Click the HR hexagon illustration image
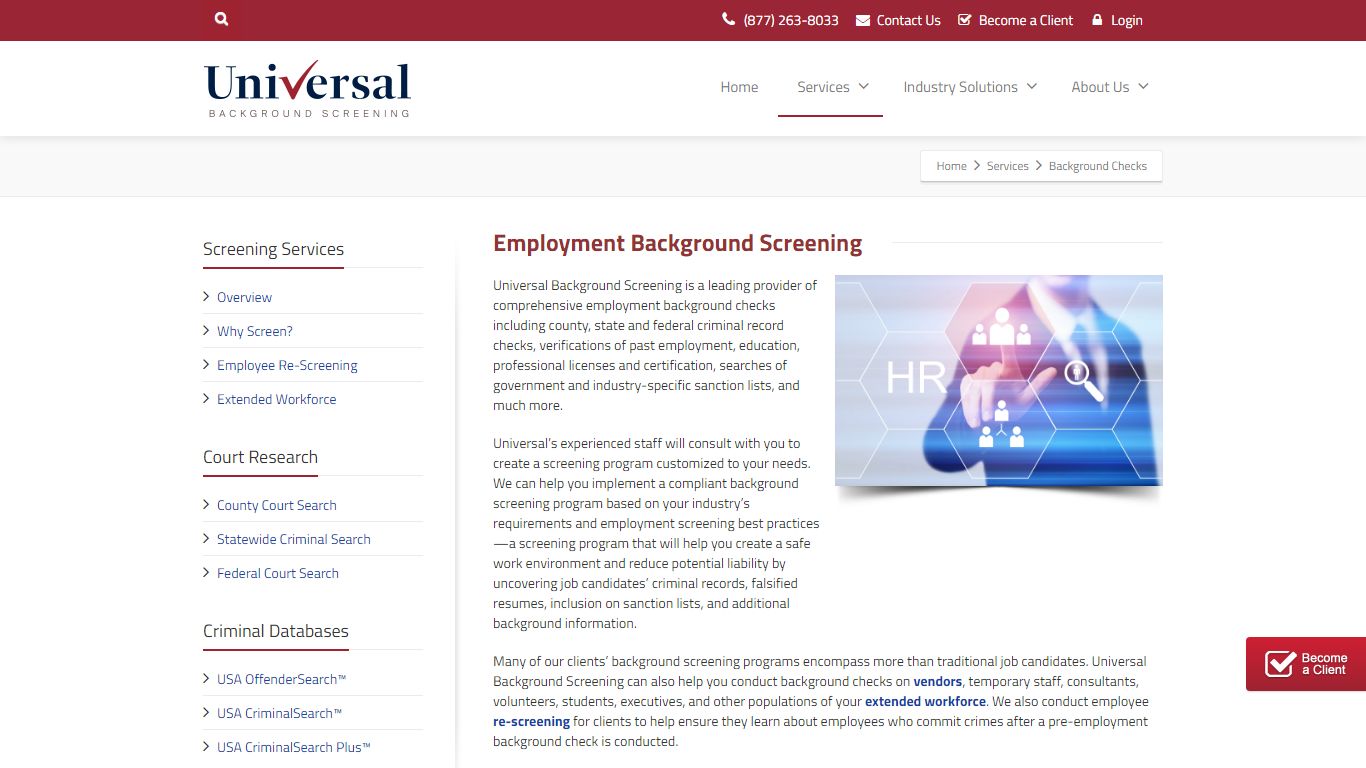The height and width of the screenshot is (768, 1366). click(998, 380)
